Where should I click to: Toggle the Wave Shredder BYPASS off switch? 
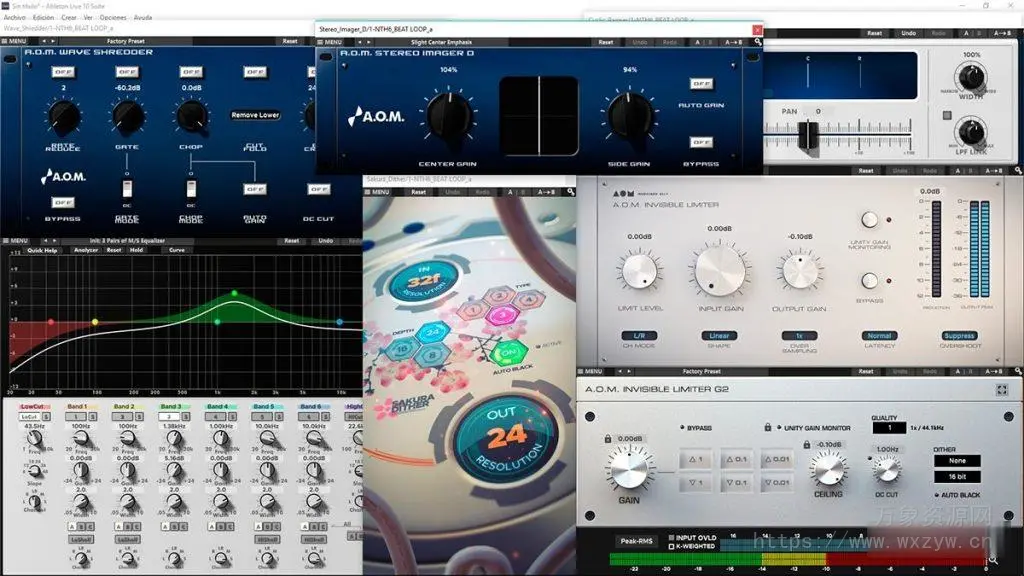pyautogui.click(x=62, y=202)
